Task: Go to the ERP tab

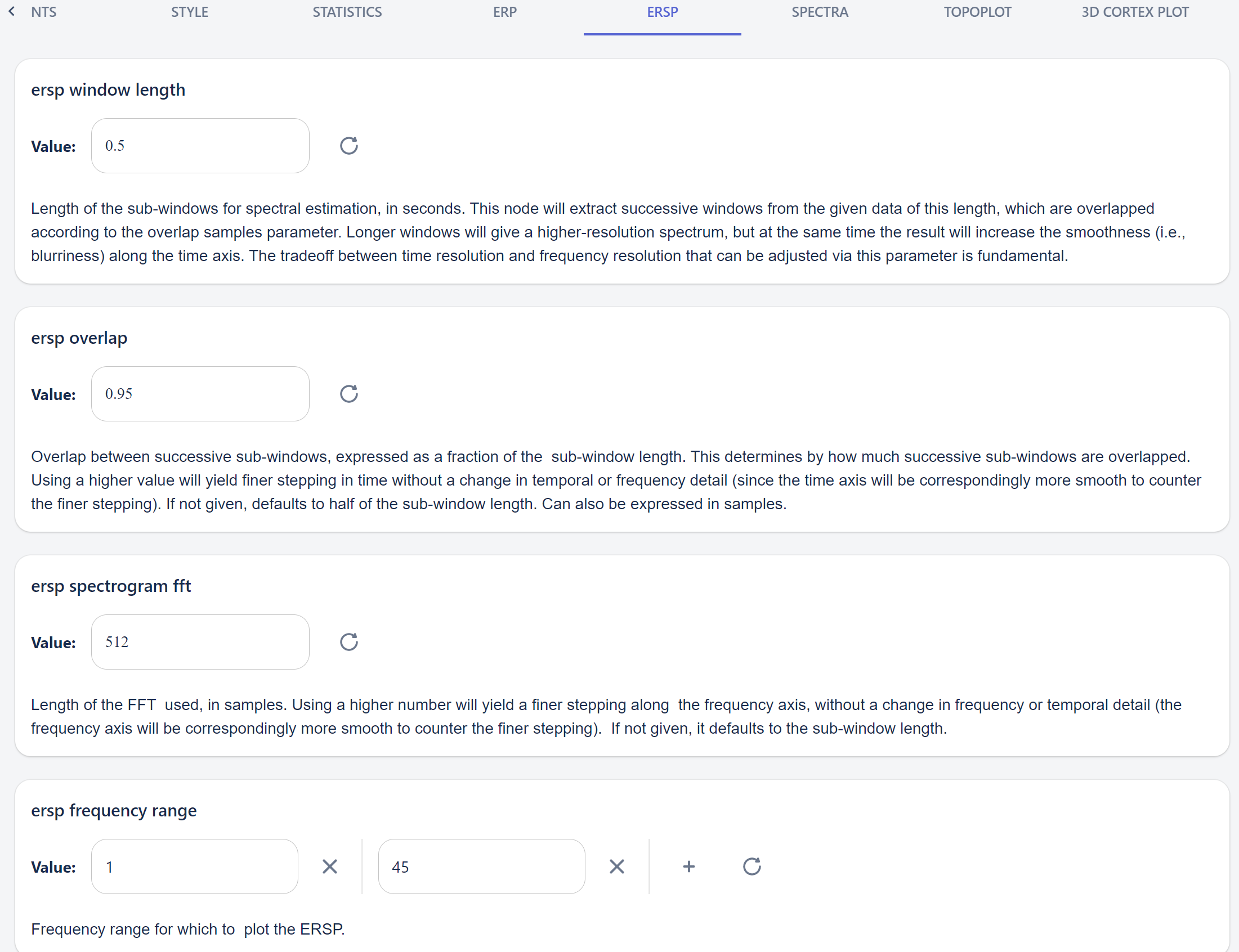Action: click(x=504, y=12)
